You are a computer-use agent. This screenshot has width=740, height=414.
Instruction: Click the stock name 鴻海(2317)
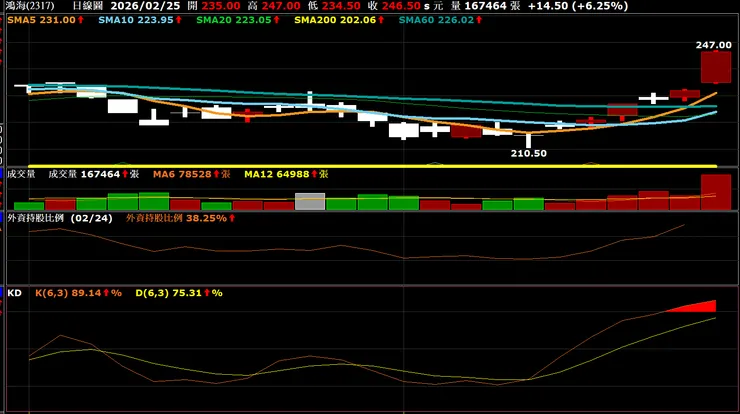pyautogui.click(x=30, y=6)
